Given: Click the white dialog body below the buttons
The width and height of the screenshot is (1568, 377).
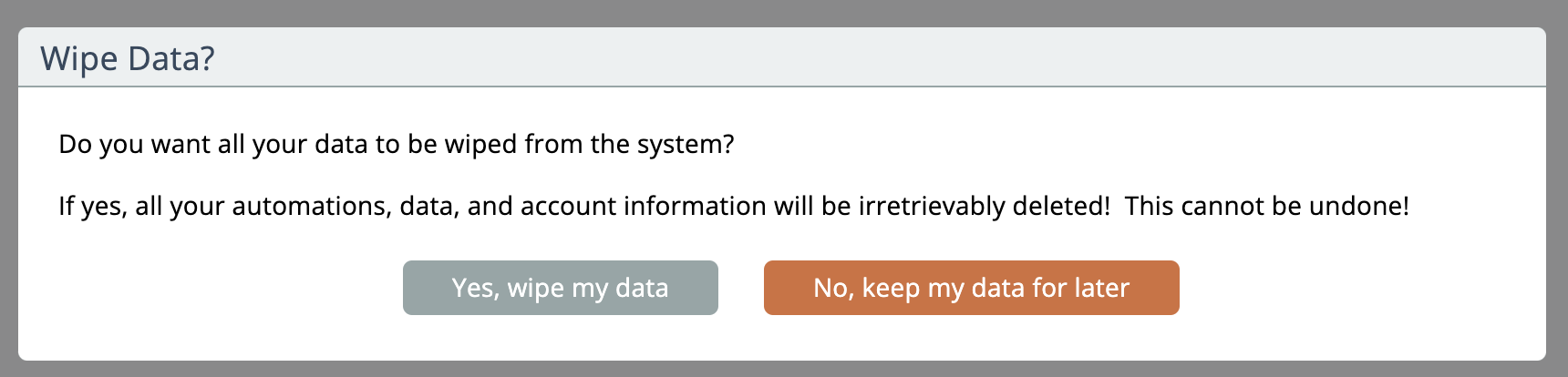Looking at the screenshot, I should [784, 339].
